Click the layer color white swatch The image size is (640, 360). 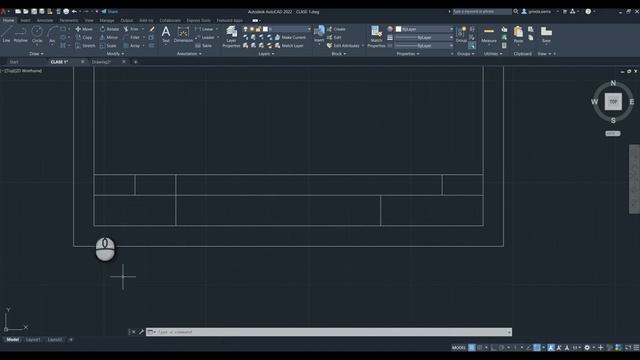[x=265, y=29]
